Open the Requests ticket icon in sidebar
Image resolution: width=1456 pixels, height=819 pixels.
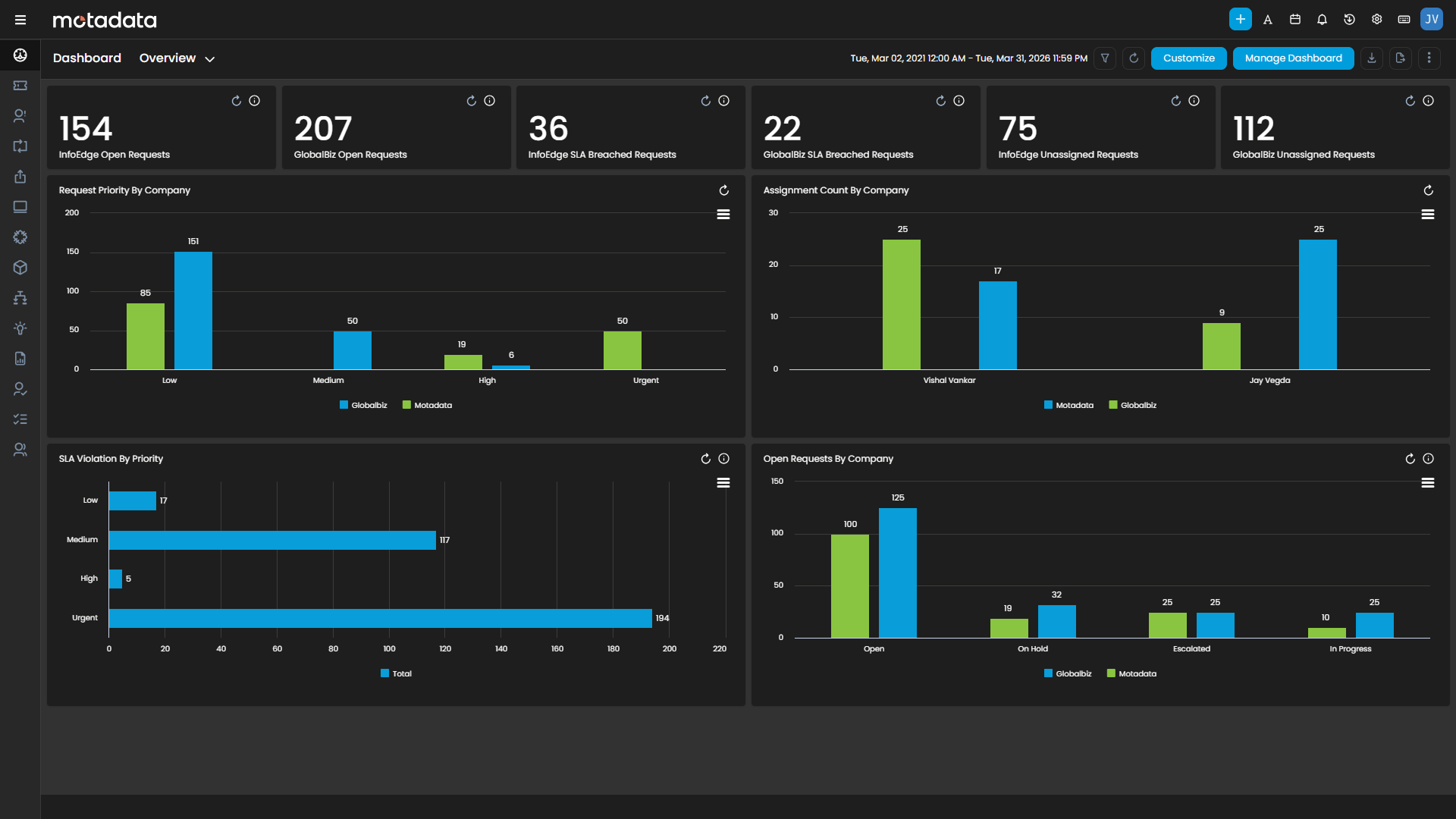[20, 85]
